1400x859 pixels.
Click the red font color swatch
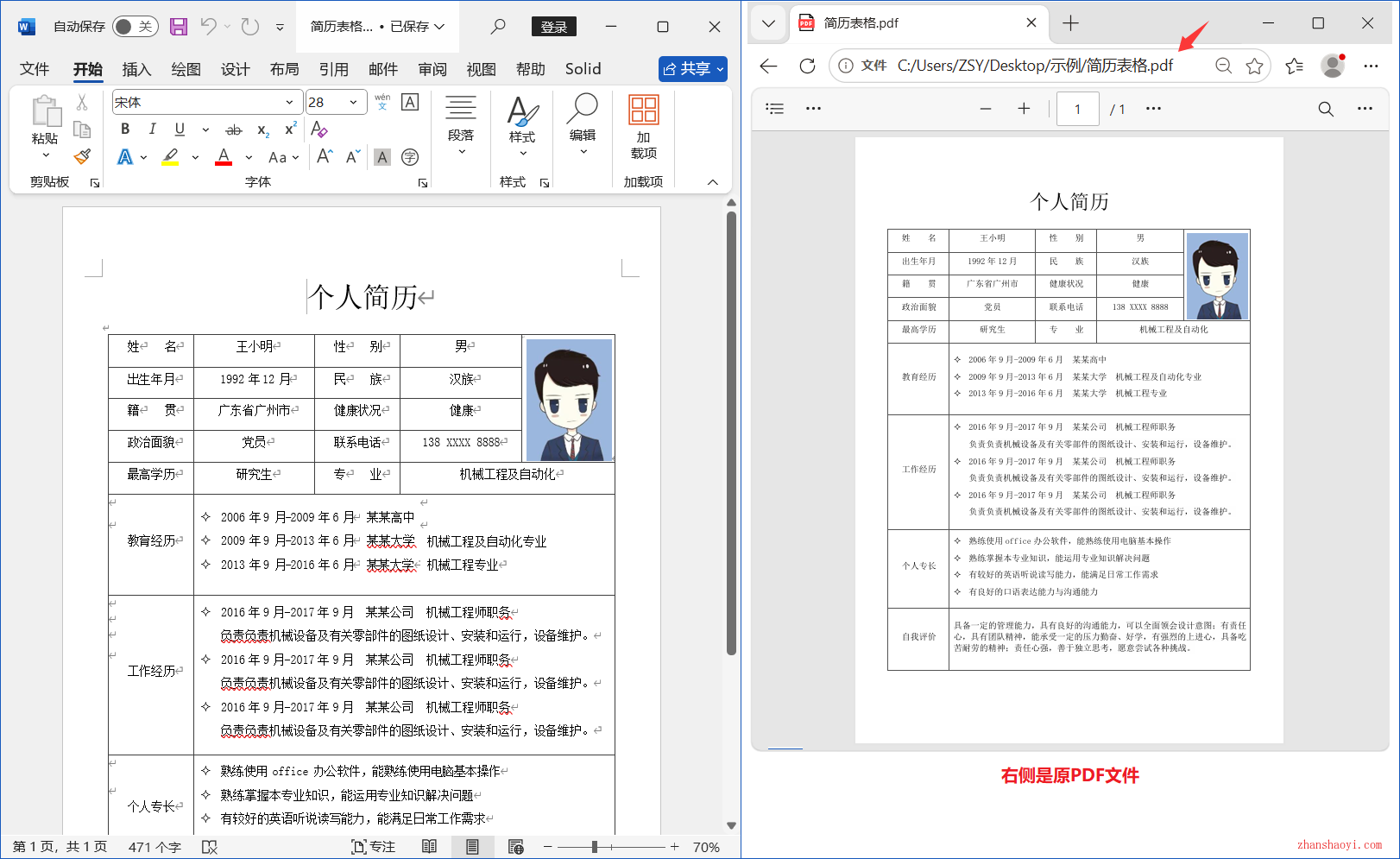pos(224,157)
